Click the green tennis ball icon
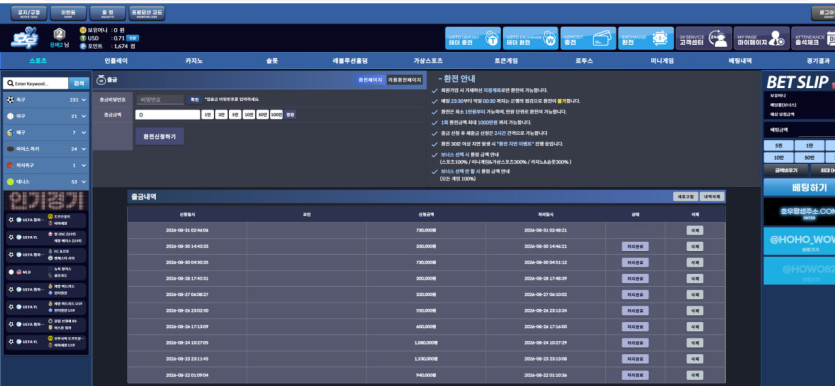This screenshot has height=386, width=835. point(10,182)
